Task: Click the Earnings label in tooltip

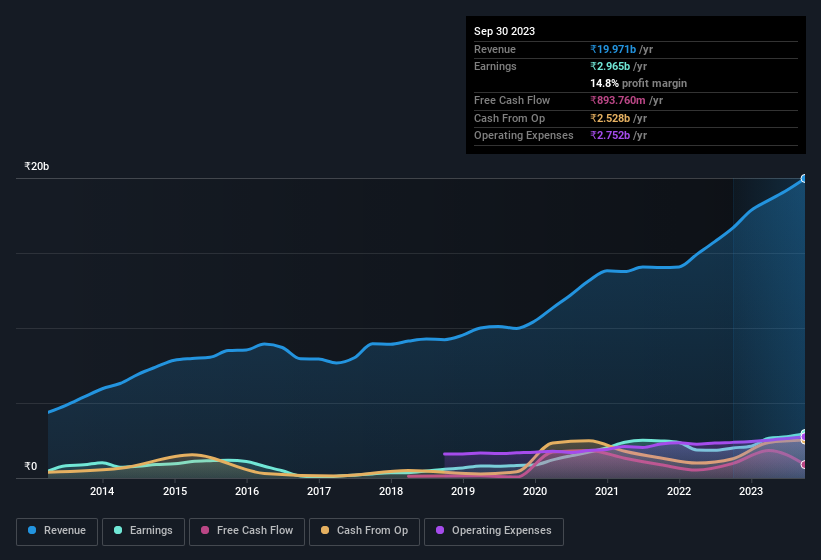Action: [x=495, y=66]
